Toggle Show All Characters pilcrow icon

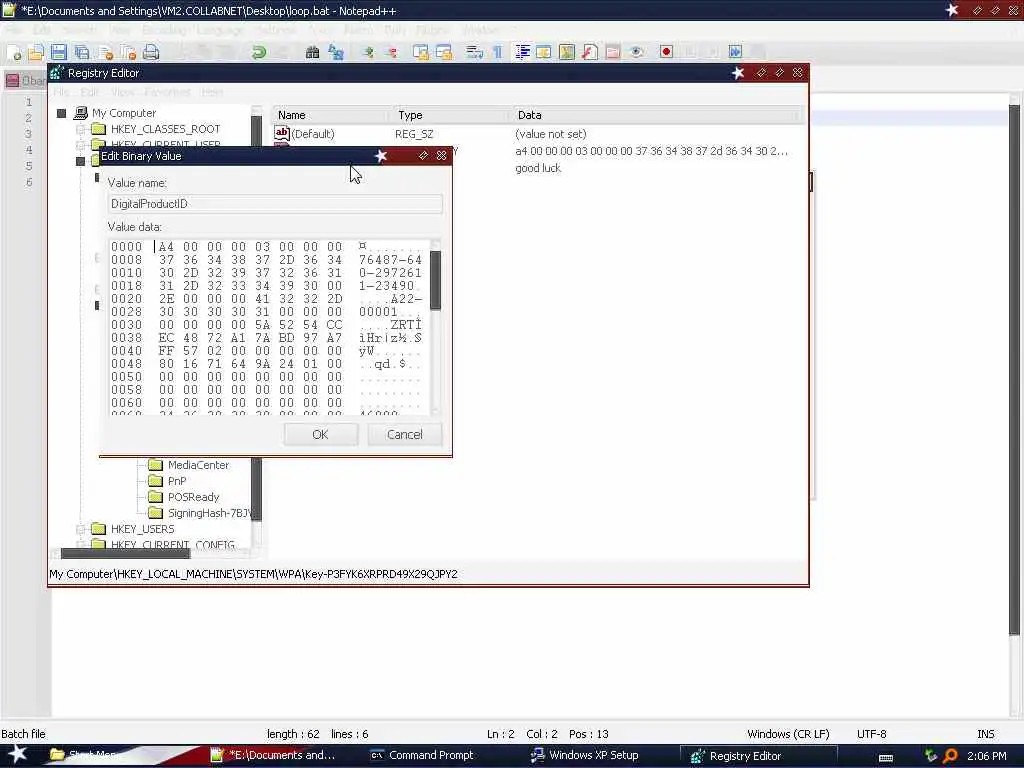[498, 52]
